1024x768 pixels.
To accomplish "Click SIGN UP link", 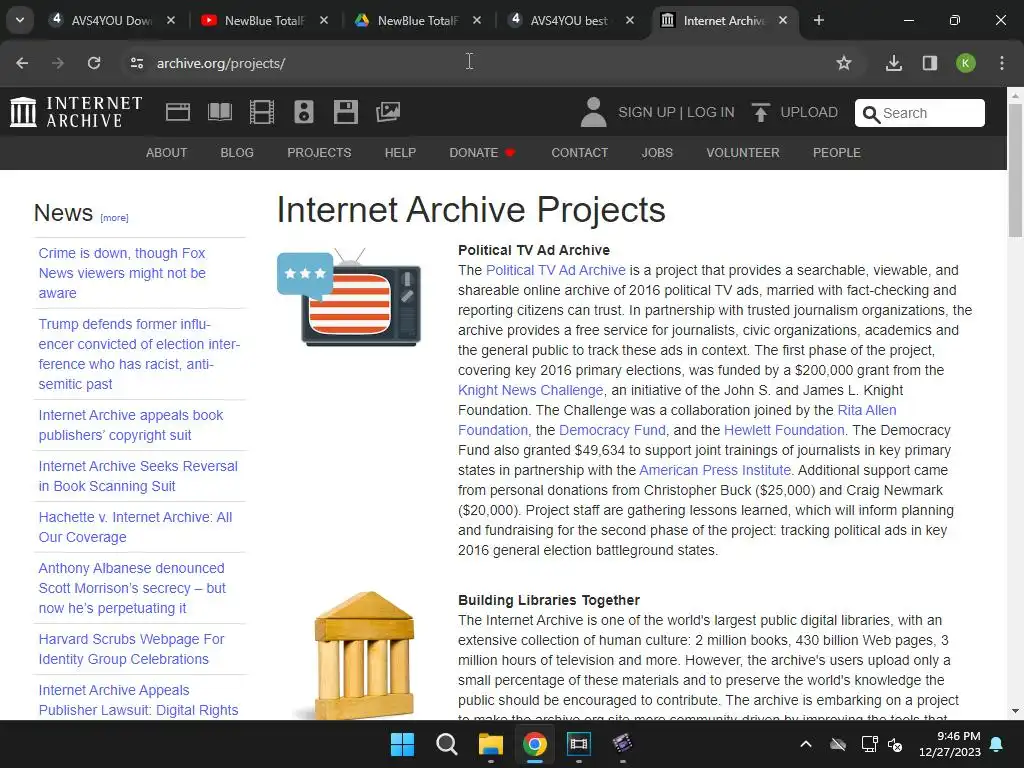I will [647, 112].
